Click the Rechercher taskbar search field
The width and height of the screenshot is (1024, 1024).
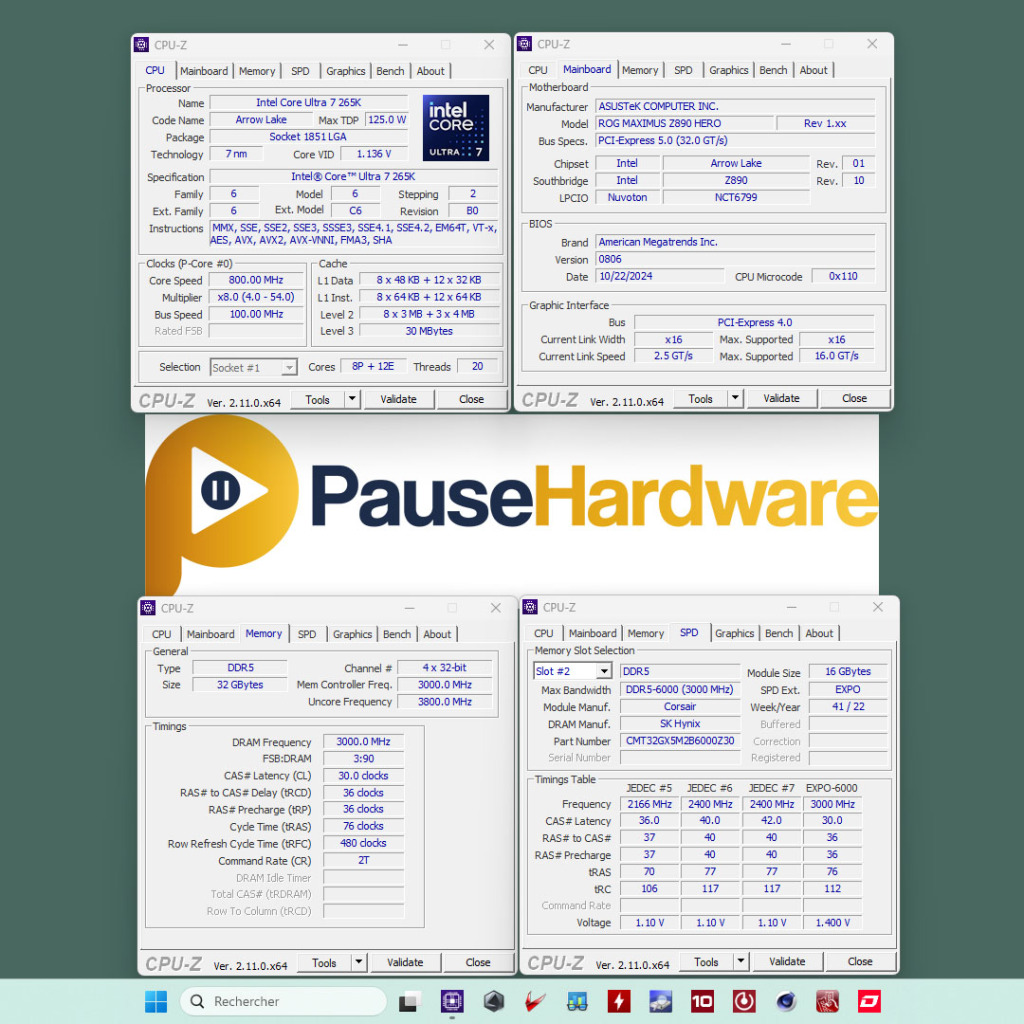coord(283,1001)
